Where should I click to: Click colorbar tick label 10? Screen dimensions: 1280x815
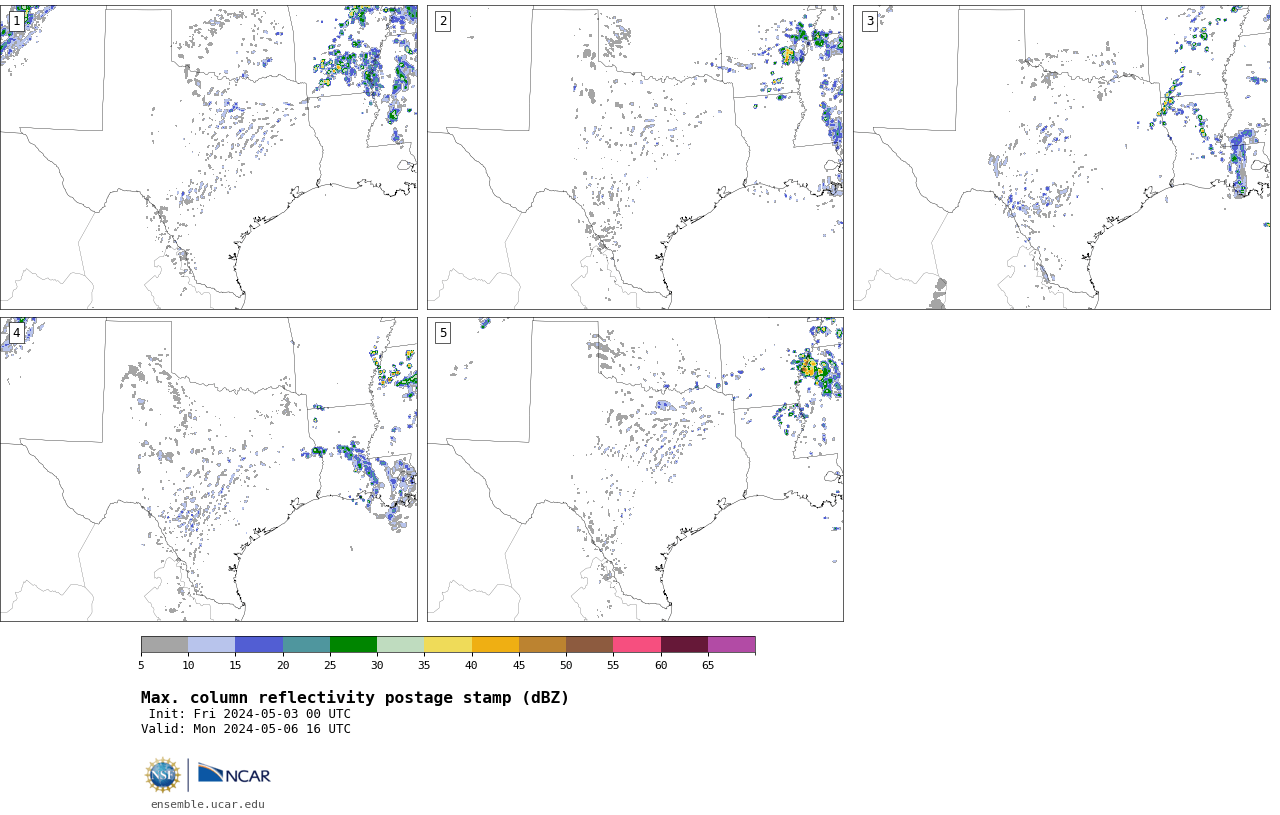(188, 665)
